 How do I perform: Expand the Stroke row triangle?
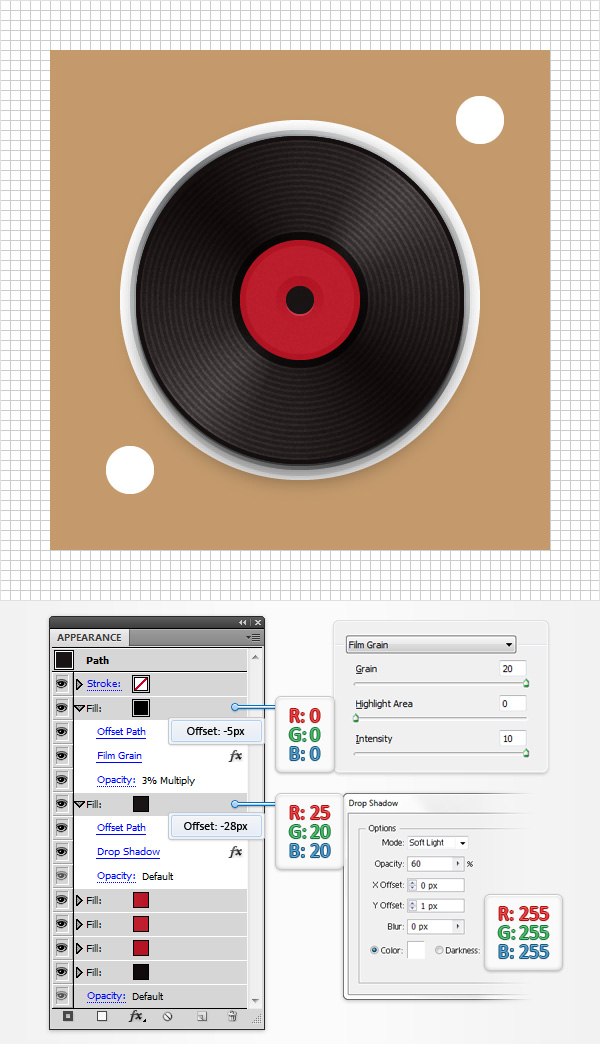pos(79,684)
